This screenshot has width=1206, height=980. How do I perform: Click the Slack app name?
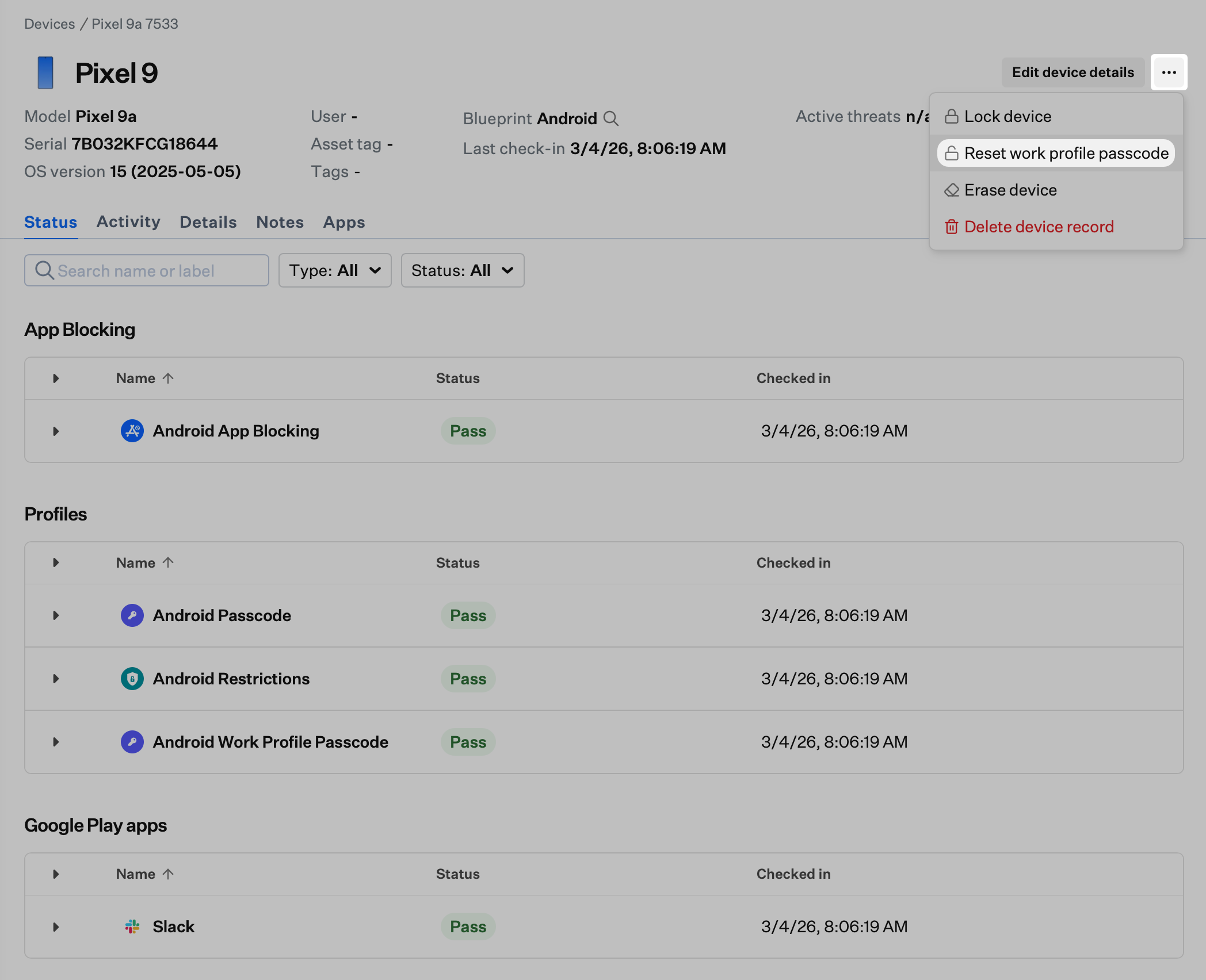click(173, 927)
